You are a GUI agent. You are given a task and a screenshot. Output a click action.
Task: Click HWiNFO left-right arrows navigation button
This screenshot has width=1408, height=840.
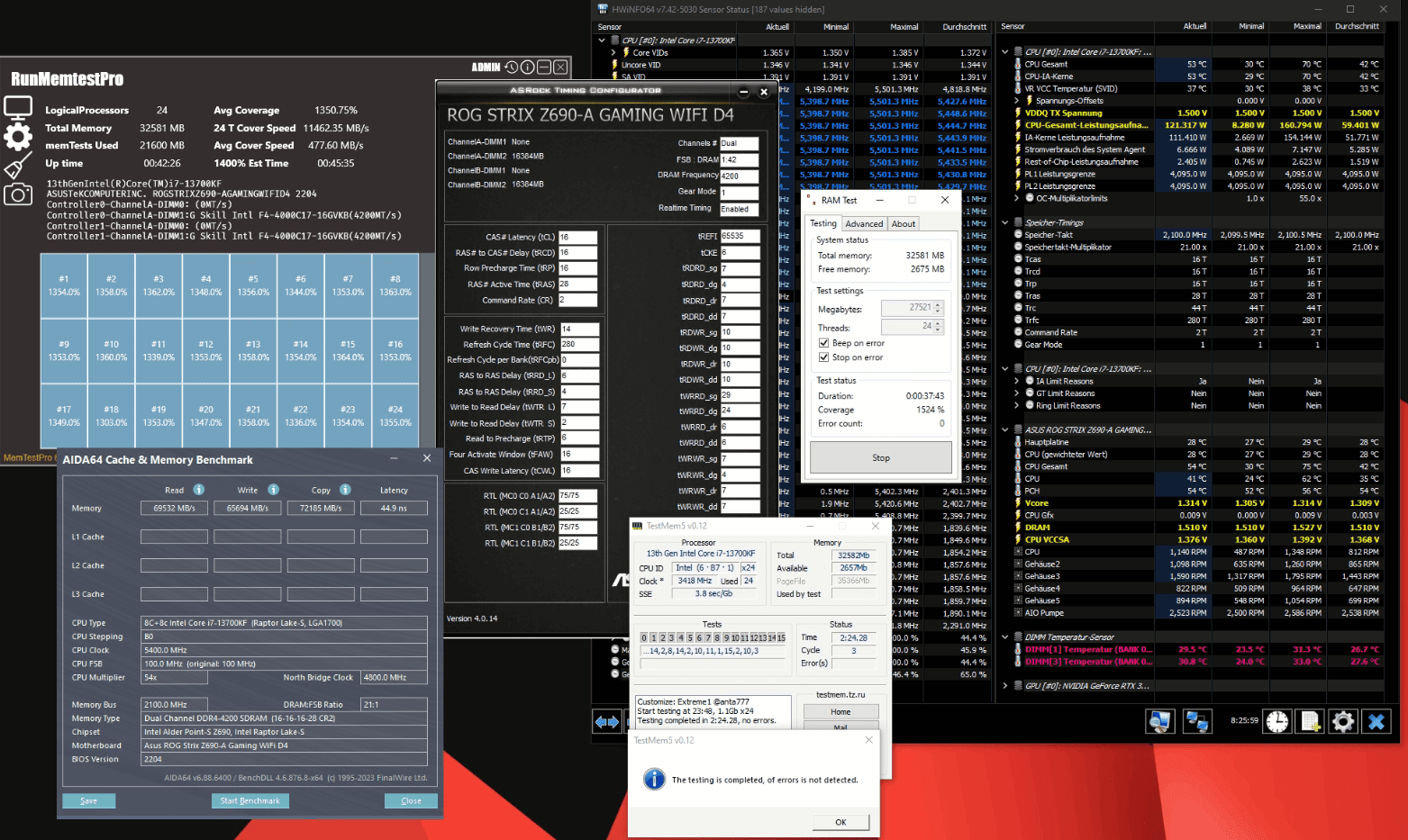coord(607,721)
